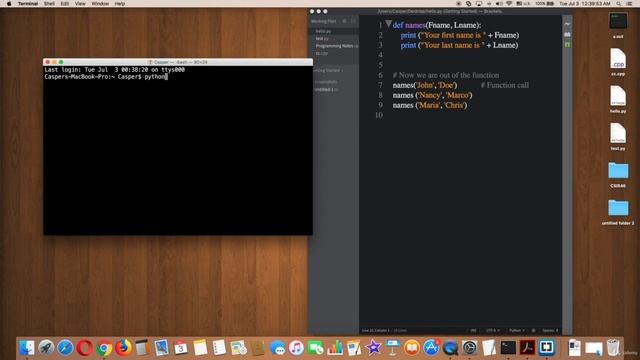Open Messages bubble icon in the Dock
This screenshot has width=640, height=360.
click(x=278, y=348)
